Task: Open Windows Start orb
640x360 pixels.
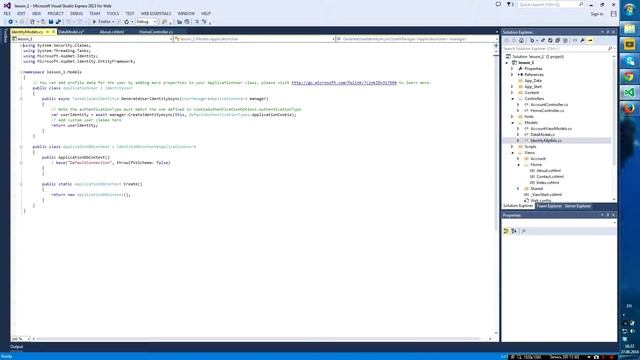Action: [629, 10]
